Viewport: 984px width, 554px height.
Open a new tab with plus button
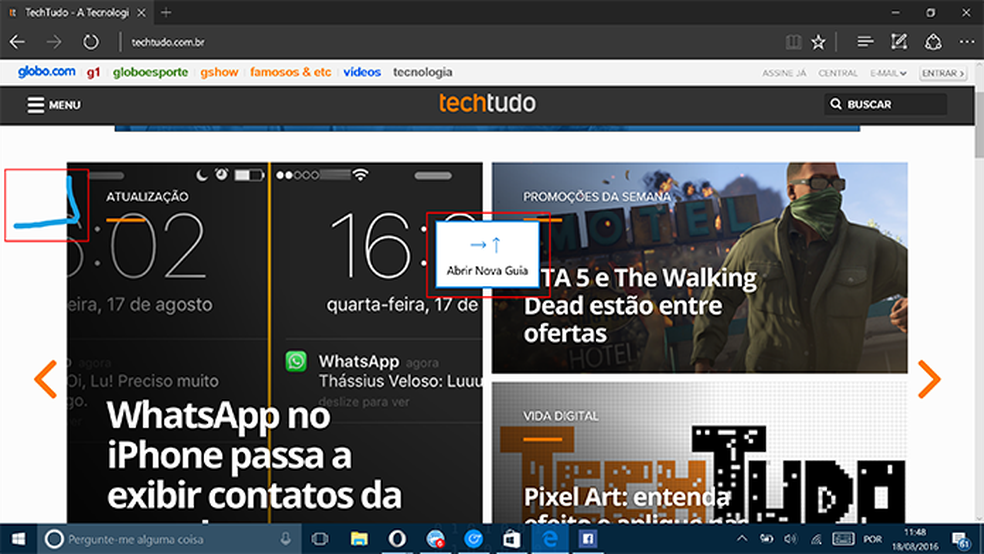coord(166,12)
